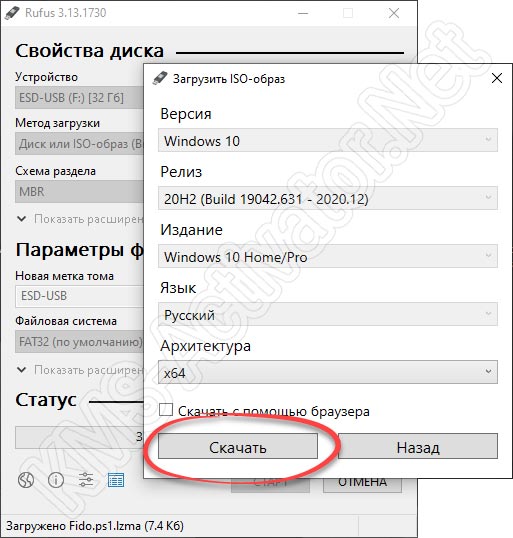Open the device dropdown ESD-USB (F:)

(79, 98)
